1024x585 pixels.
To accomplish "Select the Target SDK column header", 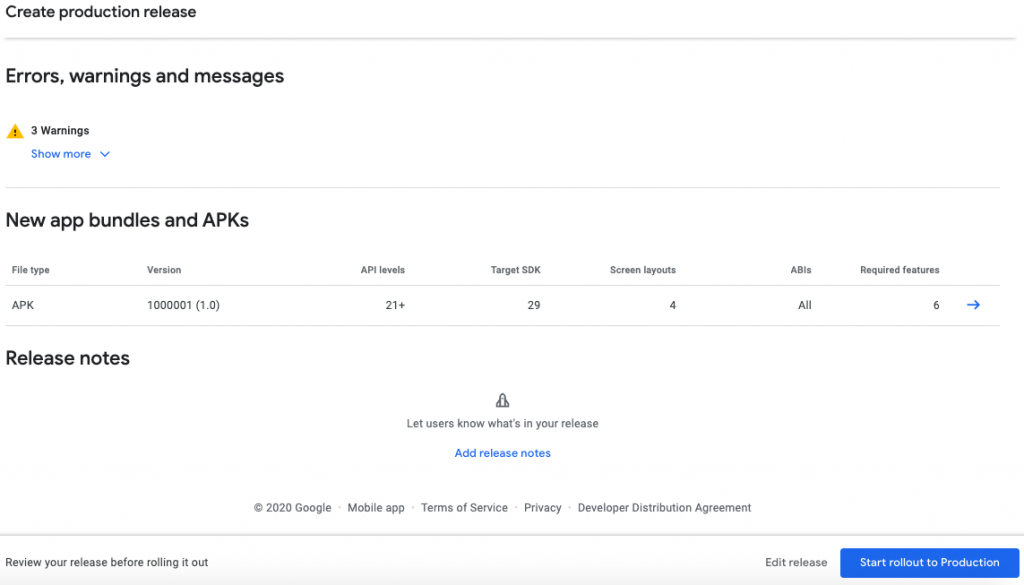I will tap(515, 270).
